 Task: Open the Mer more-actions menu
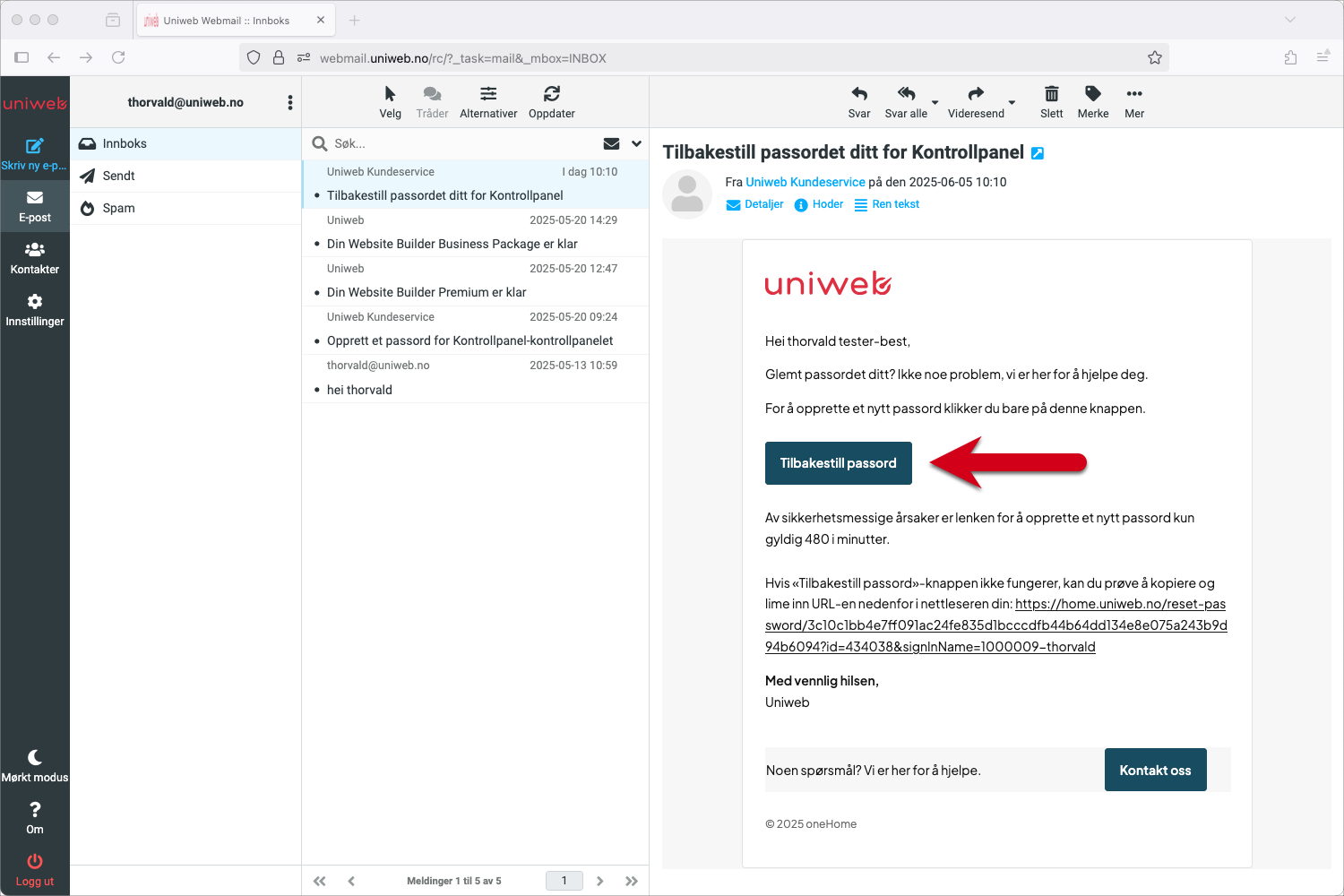1134,102
